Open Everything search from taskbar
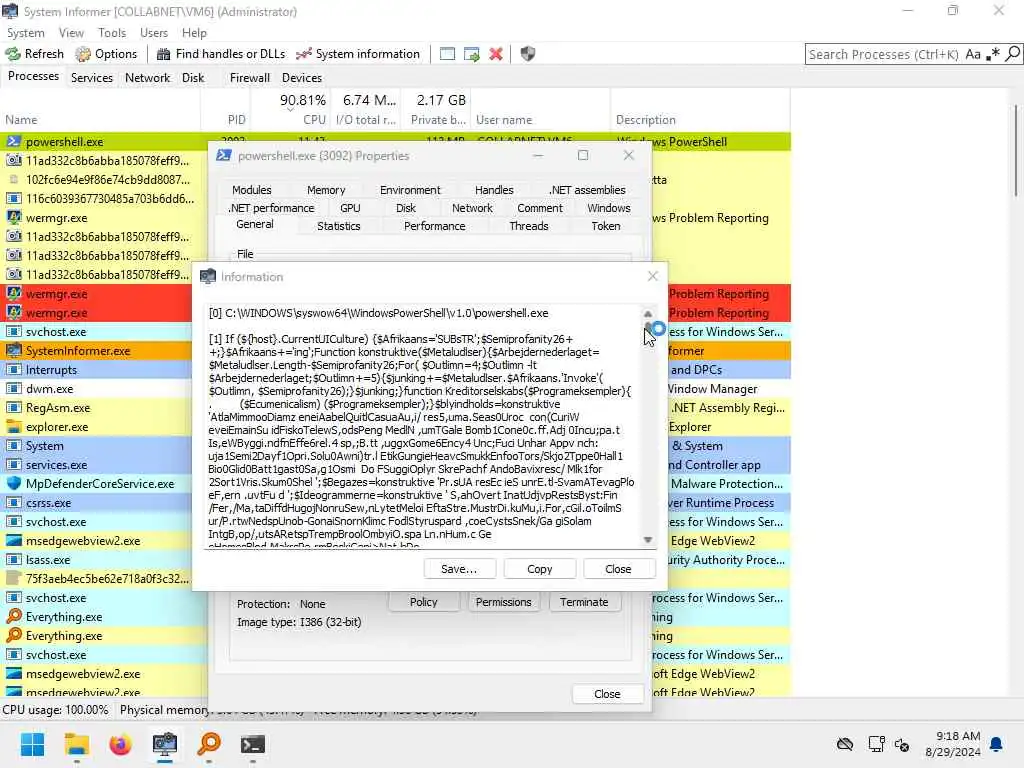Image resolution: width=1024 pixels, height=768 pixels. pyautogui.click(x=209, y=744)
